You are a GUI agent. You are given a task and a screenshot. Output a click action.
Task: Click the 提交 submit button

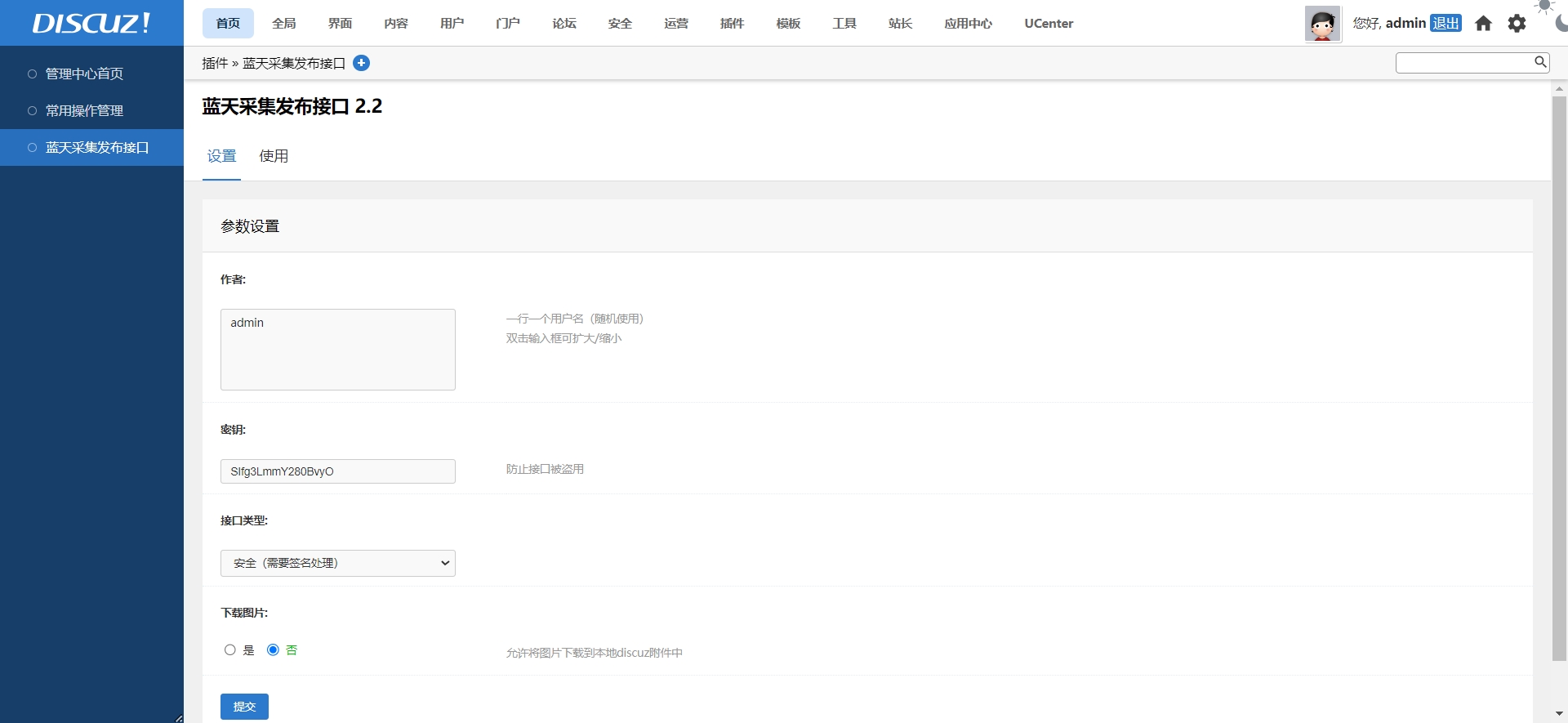tap(244, 707)
